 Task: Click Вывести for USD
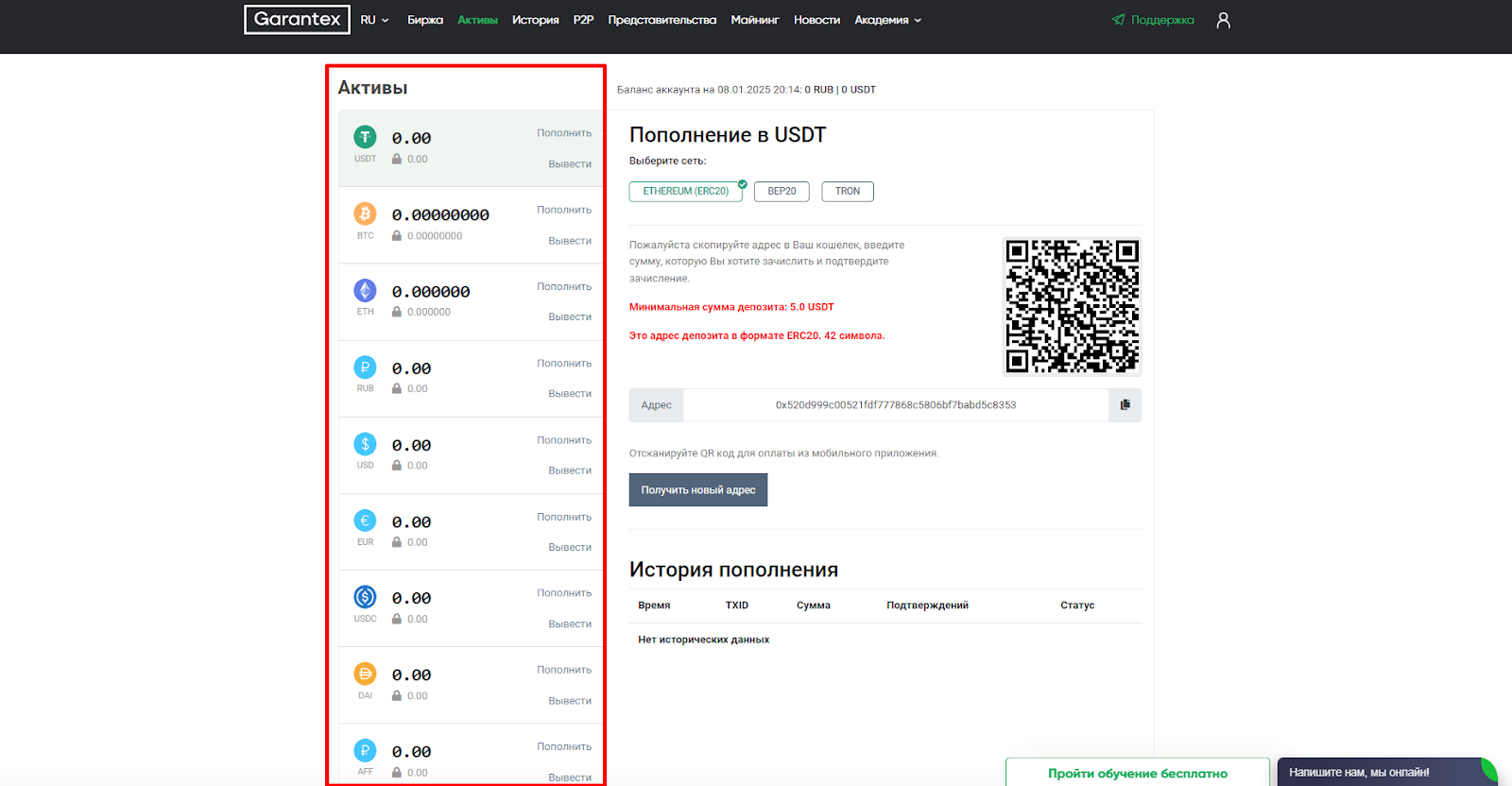coord(570,470)
